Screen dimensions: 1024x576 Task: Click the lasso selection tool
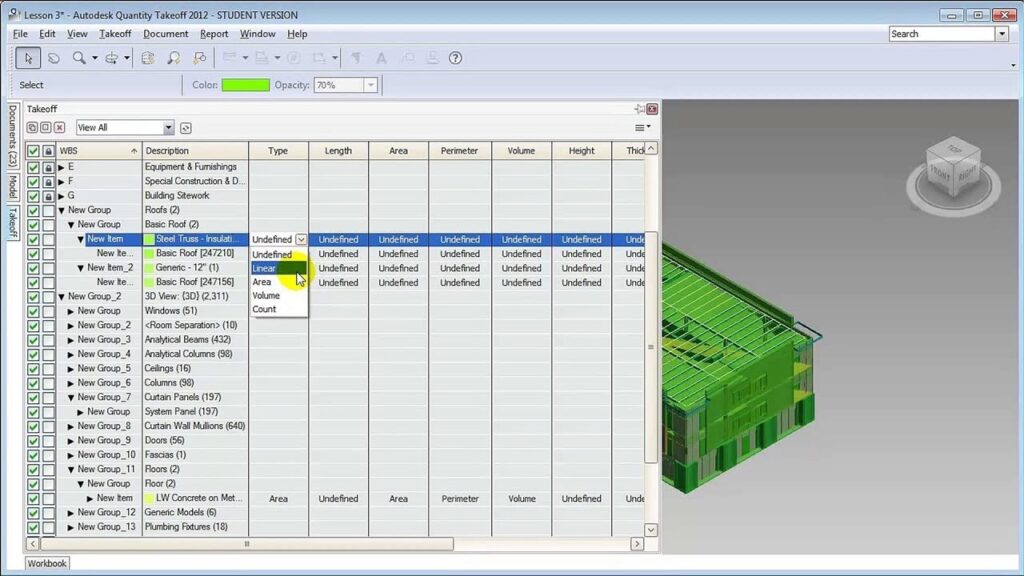tap(54, 58)
